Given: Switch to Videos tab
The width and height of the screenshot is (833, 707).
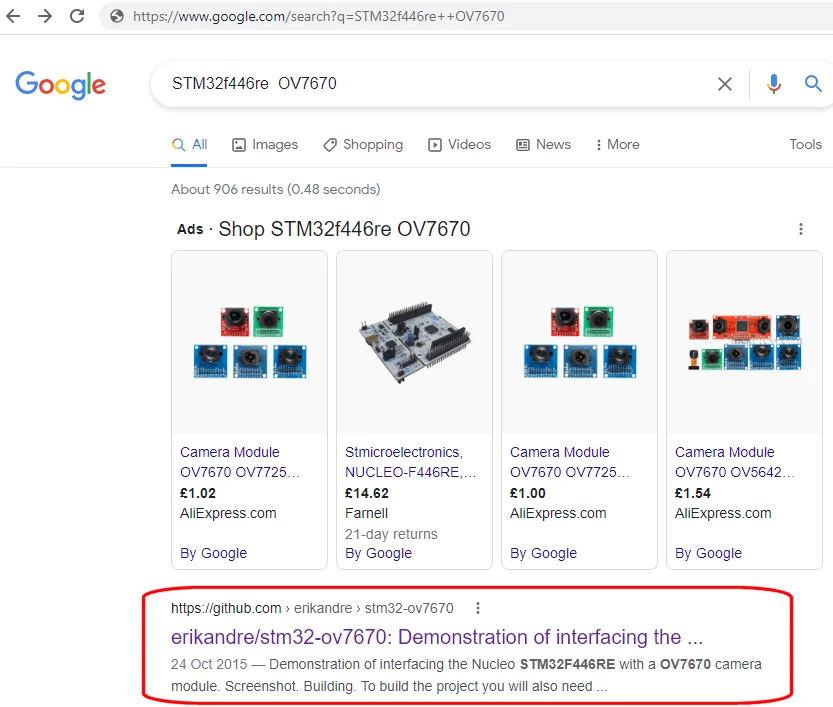Looking at the screenshot, I should click(460, 144).
